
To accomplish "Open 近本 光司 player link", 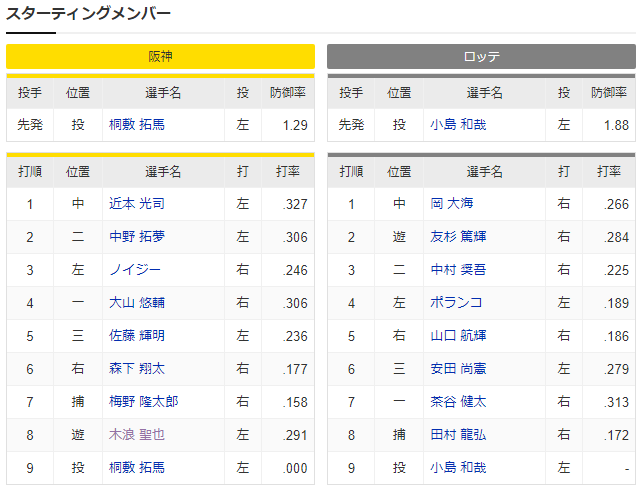I will pos(137,203).
